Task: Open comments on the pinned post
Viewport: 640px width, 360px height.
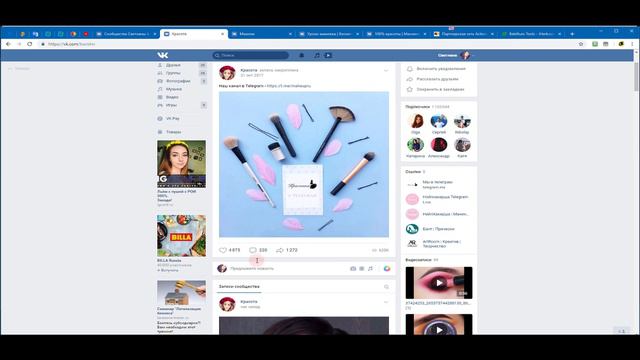Action: [253, 250]
